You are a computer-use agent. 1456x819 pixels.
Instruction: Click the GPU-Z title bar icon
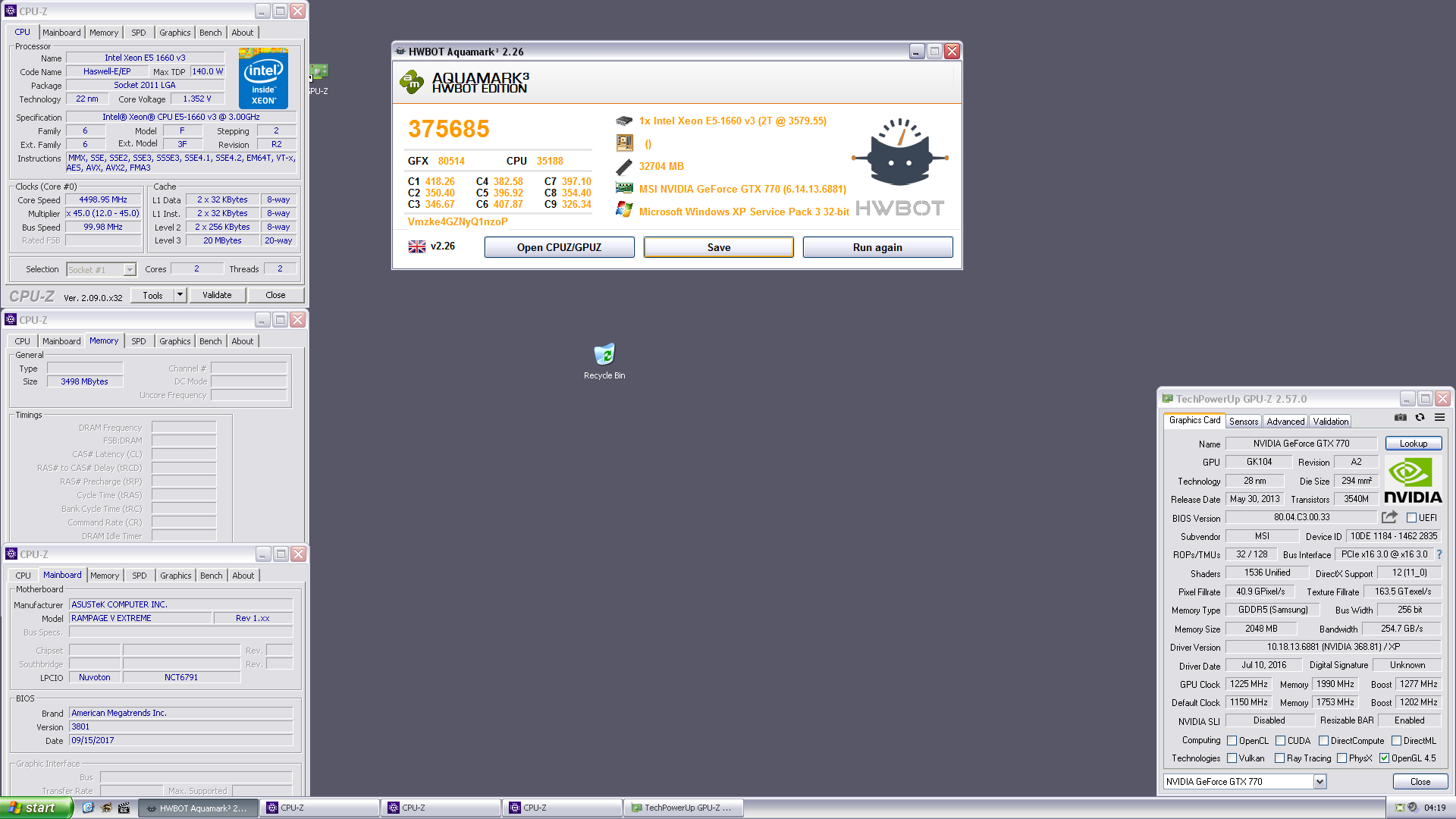click(1168, 399)
